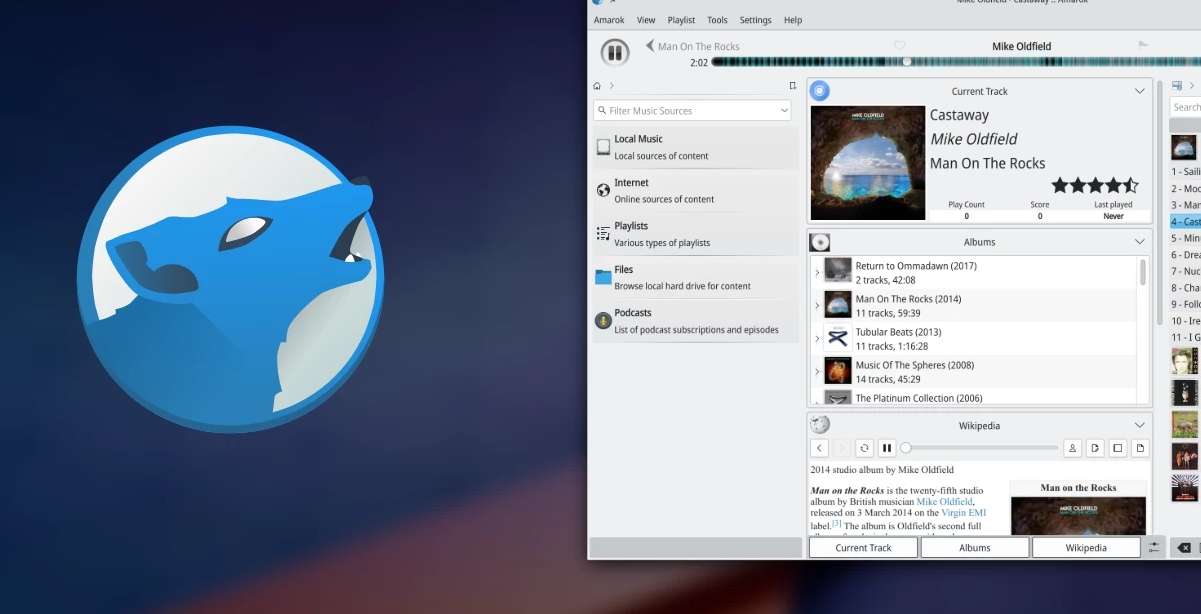This screenshot has width=1201, height=614.
Task: Expand Man On The Rocks (2014) album
Action: (817, 305)
